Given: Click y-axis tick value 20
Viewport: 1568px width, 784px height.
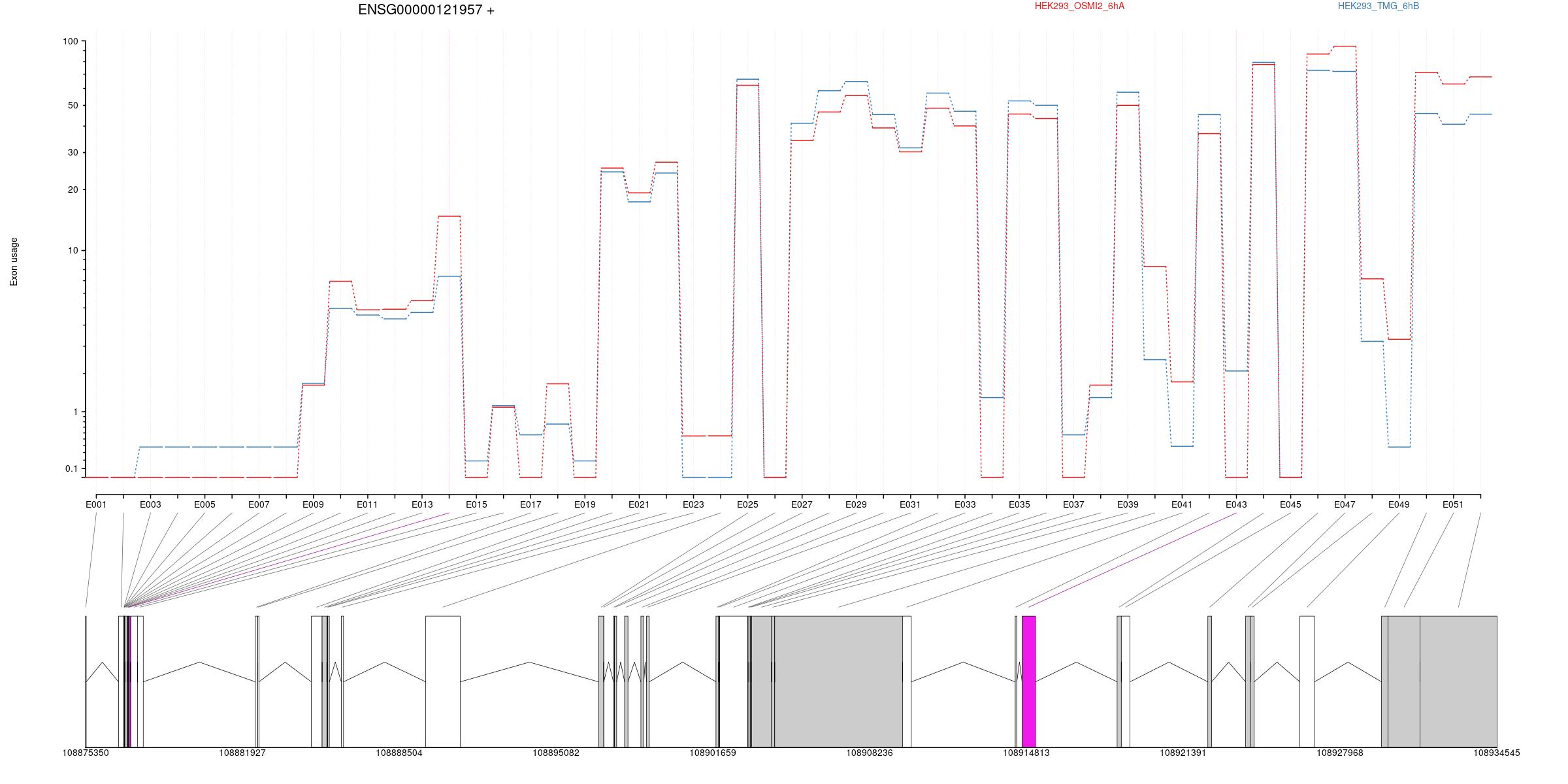Looking at the screenshot, I should pyautogui.click(x=73, y=189).
